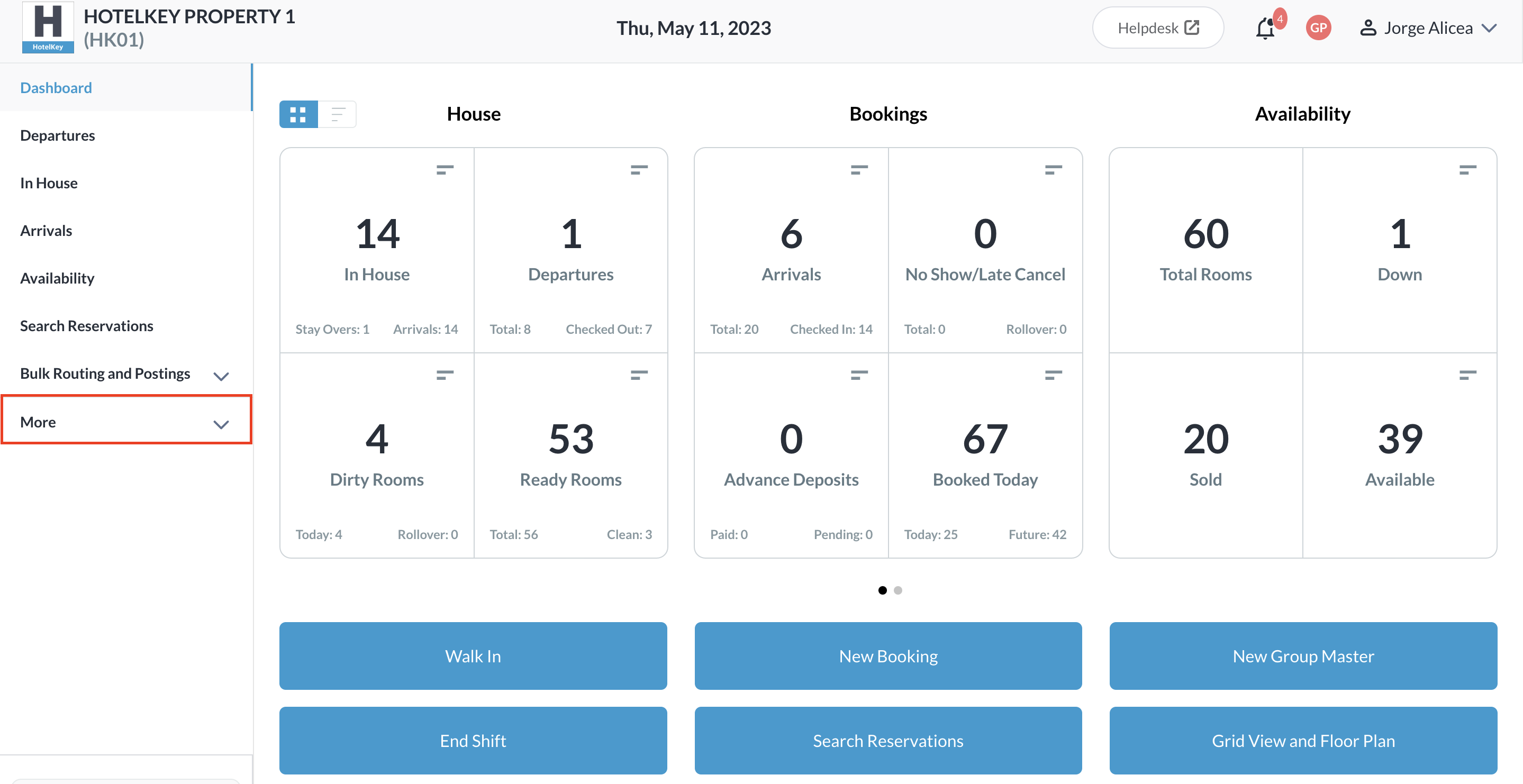
Task: Switch to grid dashboard view
Action: pyautogui.click(x=298, y=114)
